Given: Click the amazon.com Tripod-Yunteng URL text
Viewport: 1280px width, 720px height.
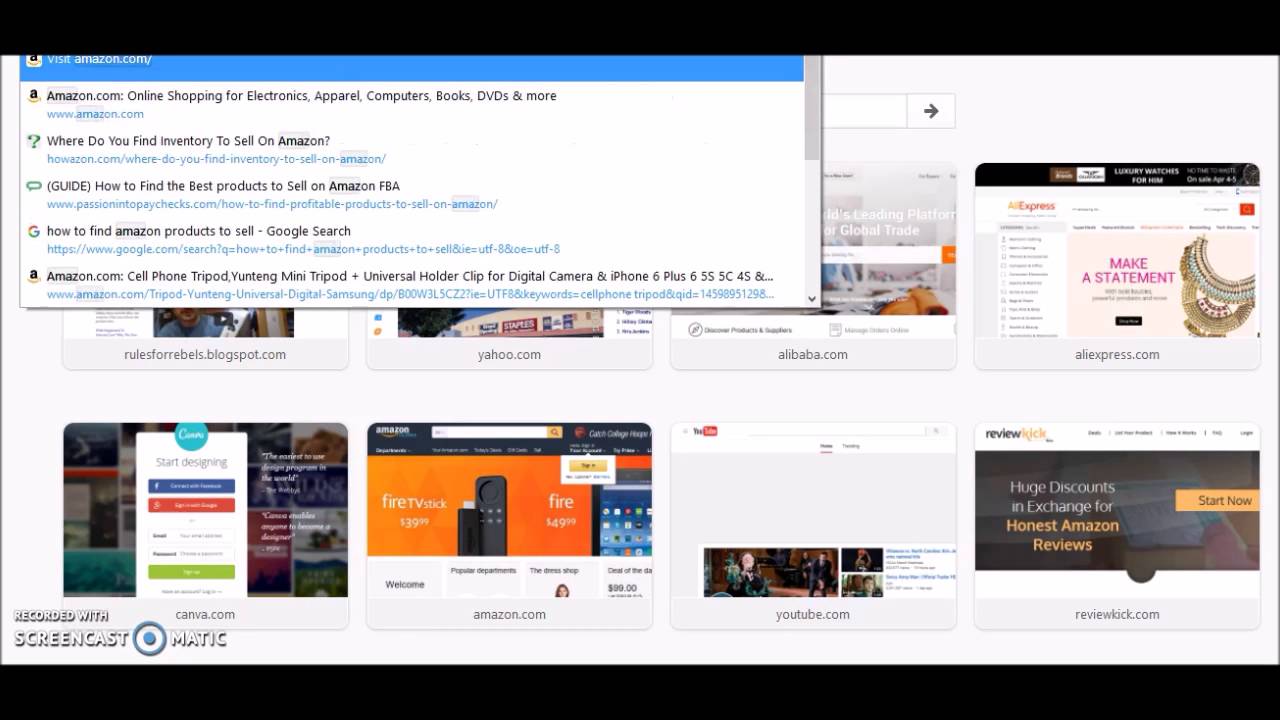Looking at the screenshot, I should [410, 294].
